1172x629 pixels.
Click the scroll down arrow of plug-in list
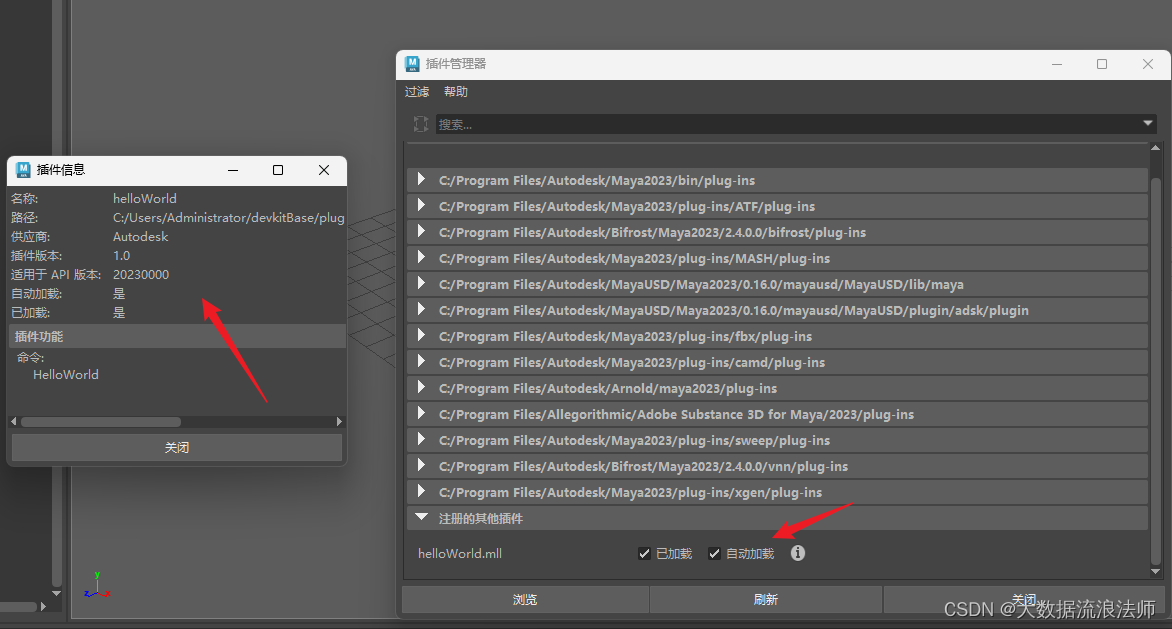point(1156,571)
